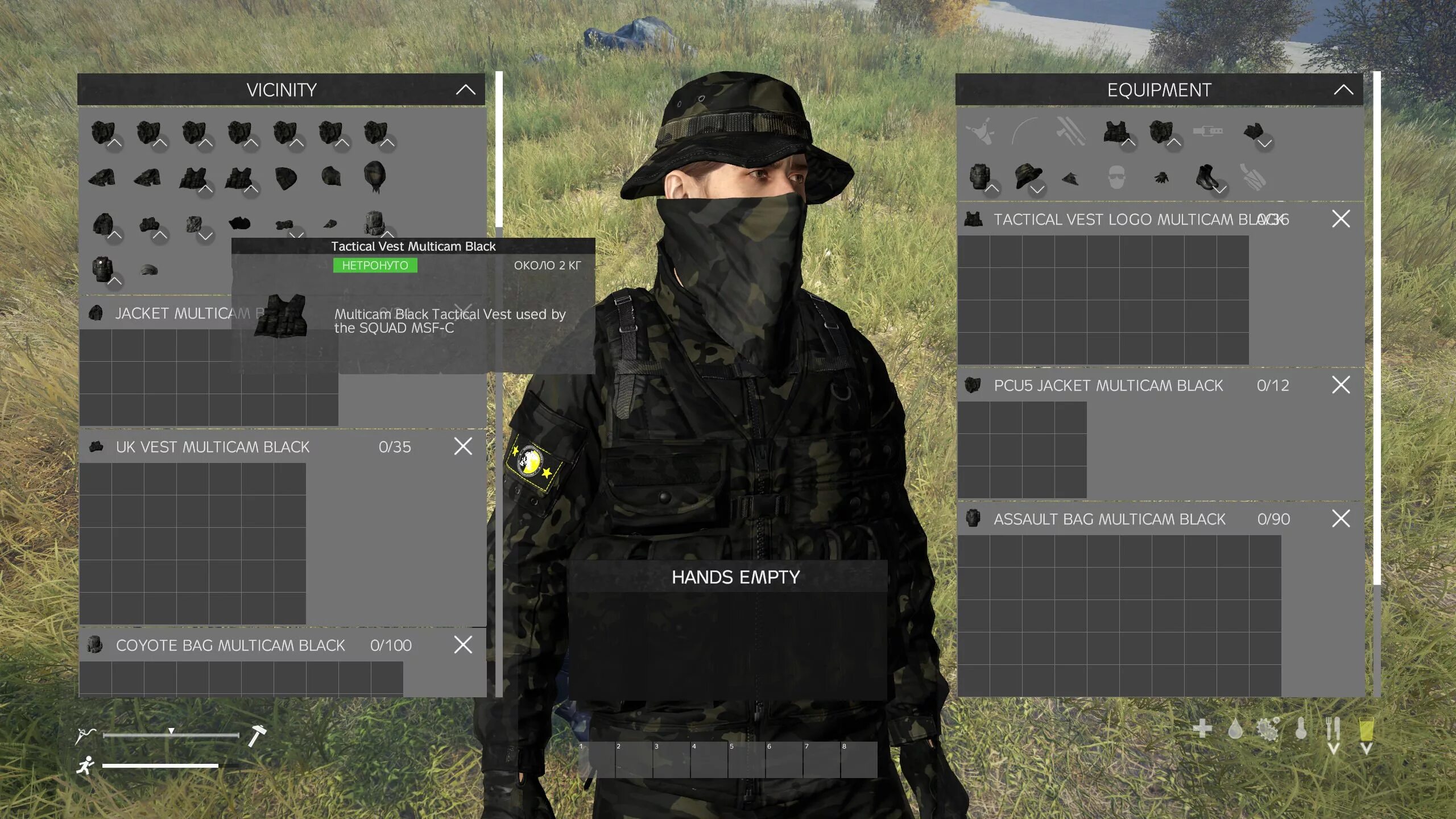This screenshot has height=819, width=1456.
Task: Expand the boonie hat slot arrow
Action: pos(1037,189)
